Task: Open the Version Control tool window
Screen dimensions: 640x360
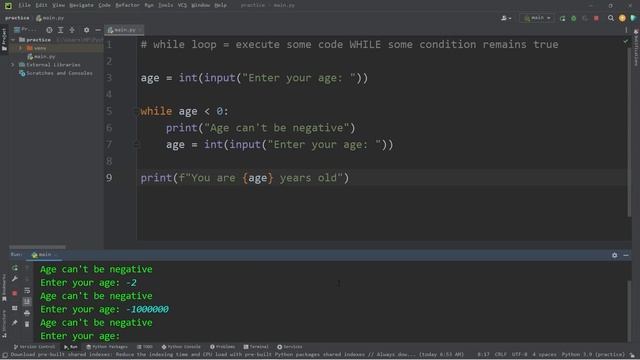Action: click(x=34, y=347)
